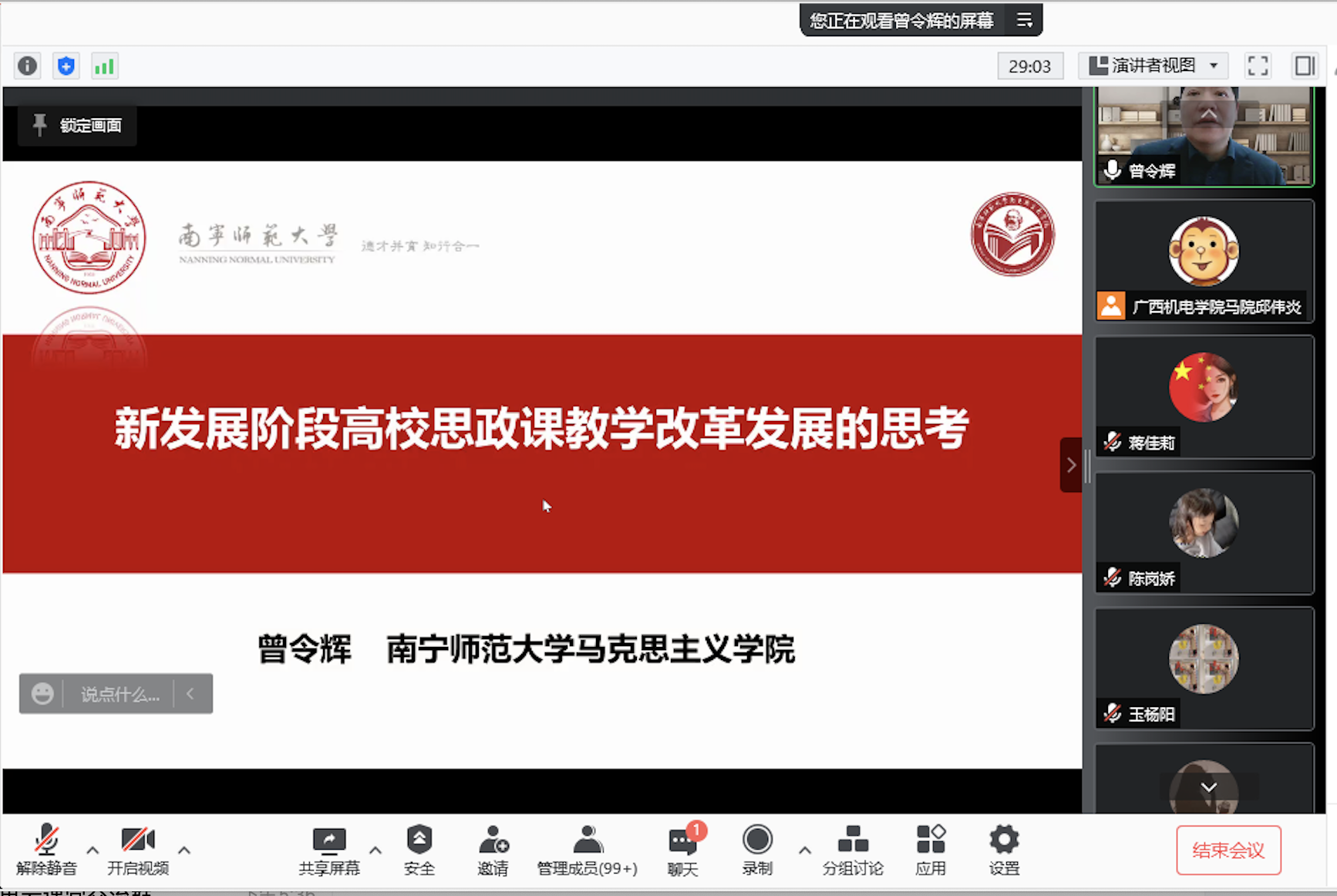The height and width of the screenshot is (896, 1337).
Task: Open 管理成员(99+) participant management
Action: point(587,848)
